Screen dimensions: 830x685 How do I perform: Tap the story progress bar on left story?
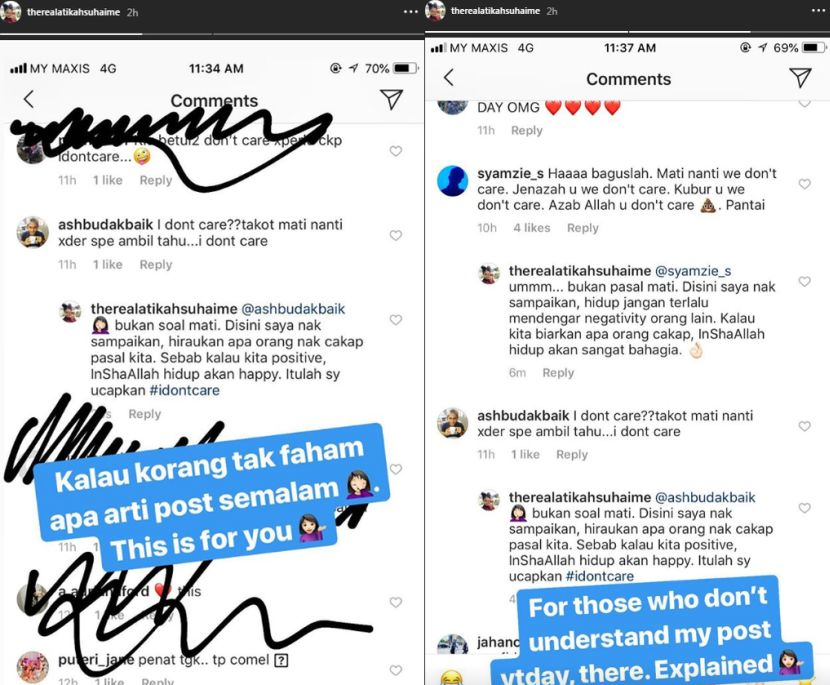212,35
